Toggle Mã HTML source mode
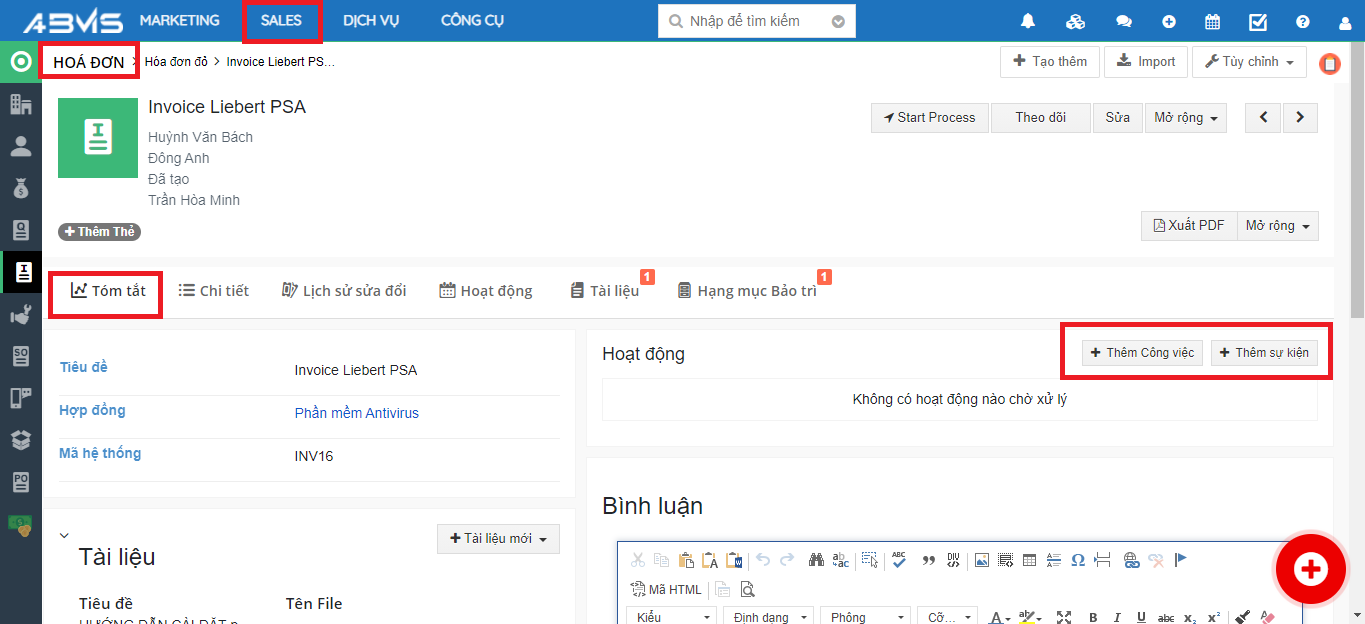 (666, 589)
